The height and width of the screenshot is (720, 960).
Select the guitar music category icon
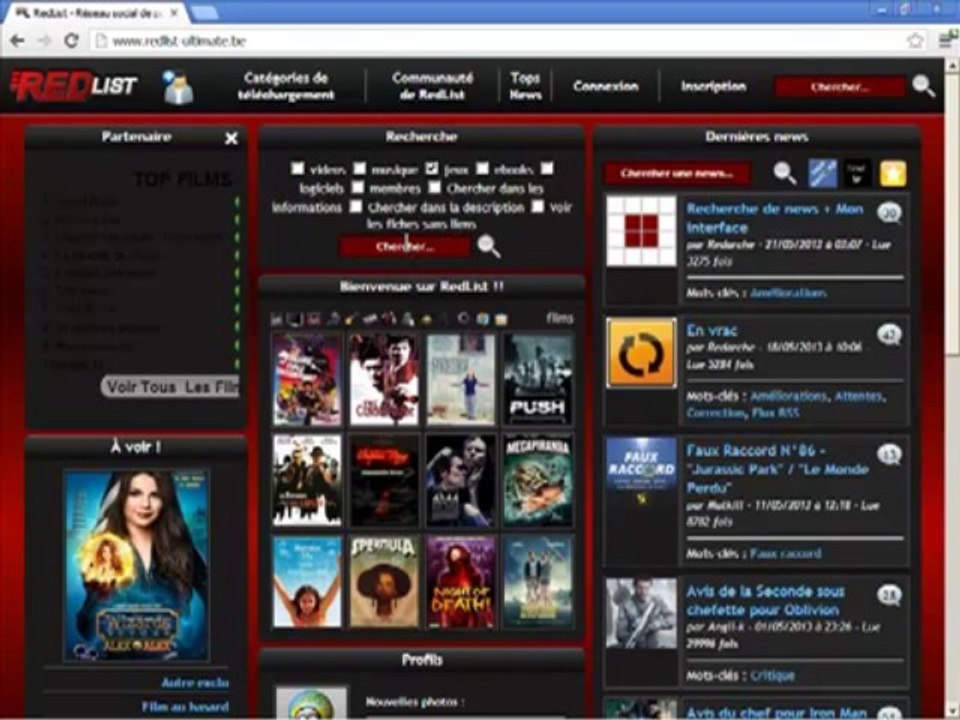click(351, 318)
